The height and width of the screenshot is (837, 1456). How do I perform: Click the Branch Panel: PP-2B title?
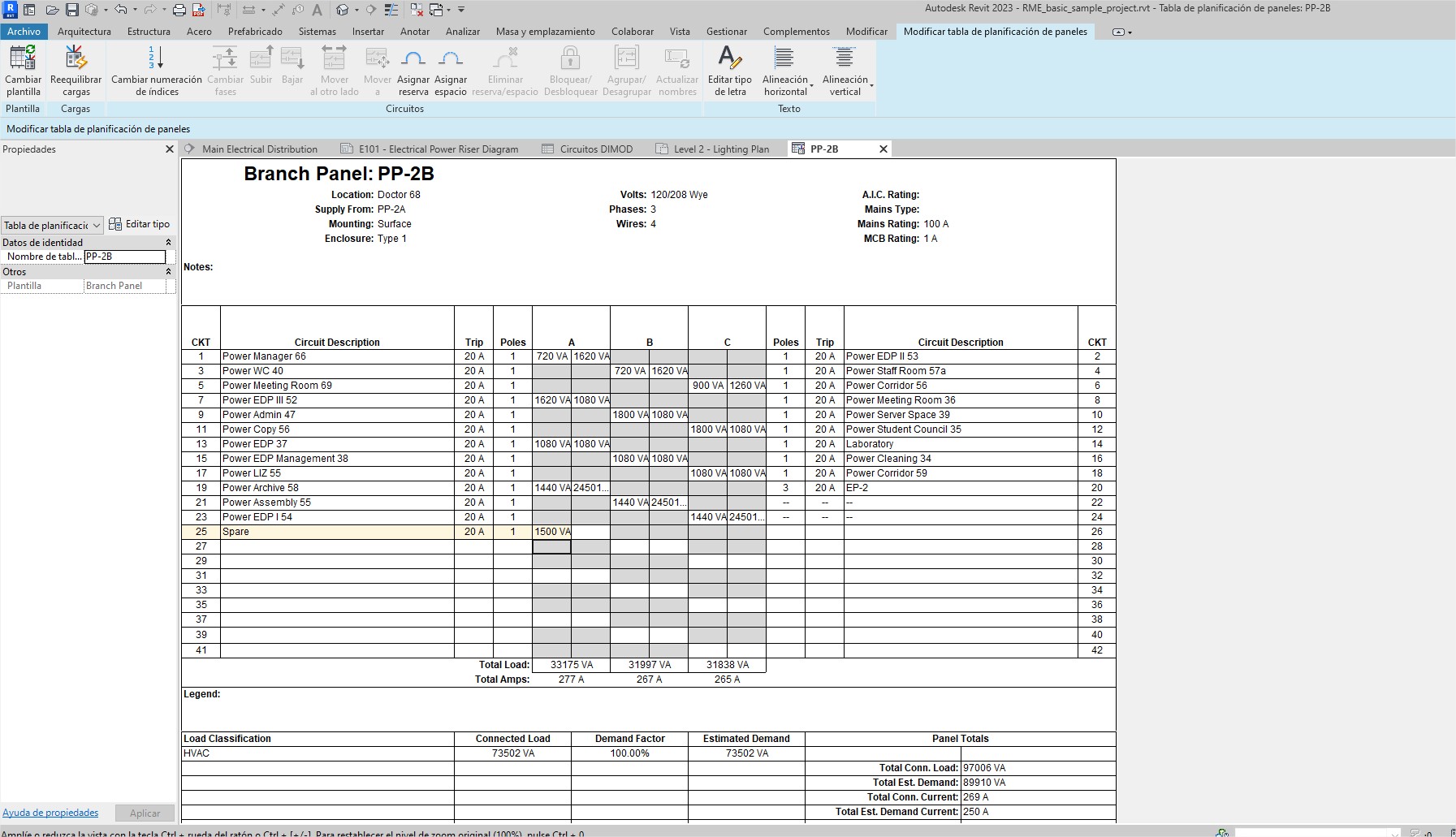click(x=339, y=174)
